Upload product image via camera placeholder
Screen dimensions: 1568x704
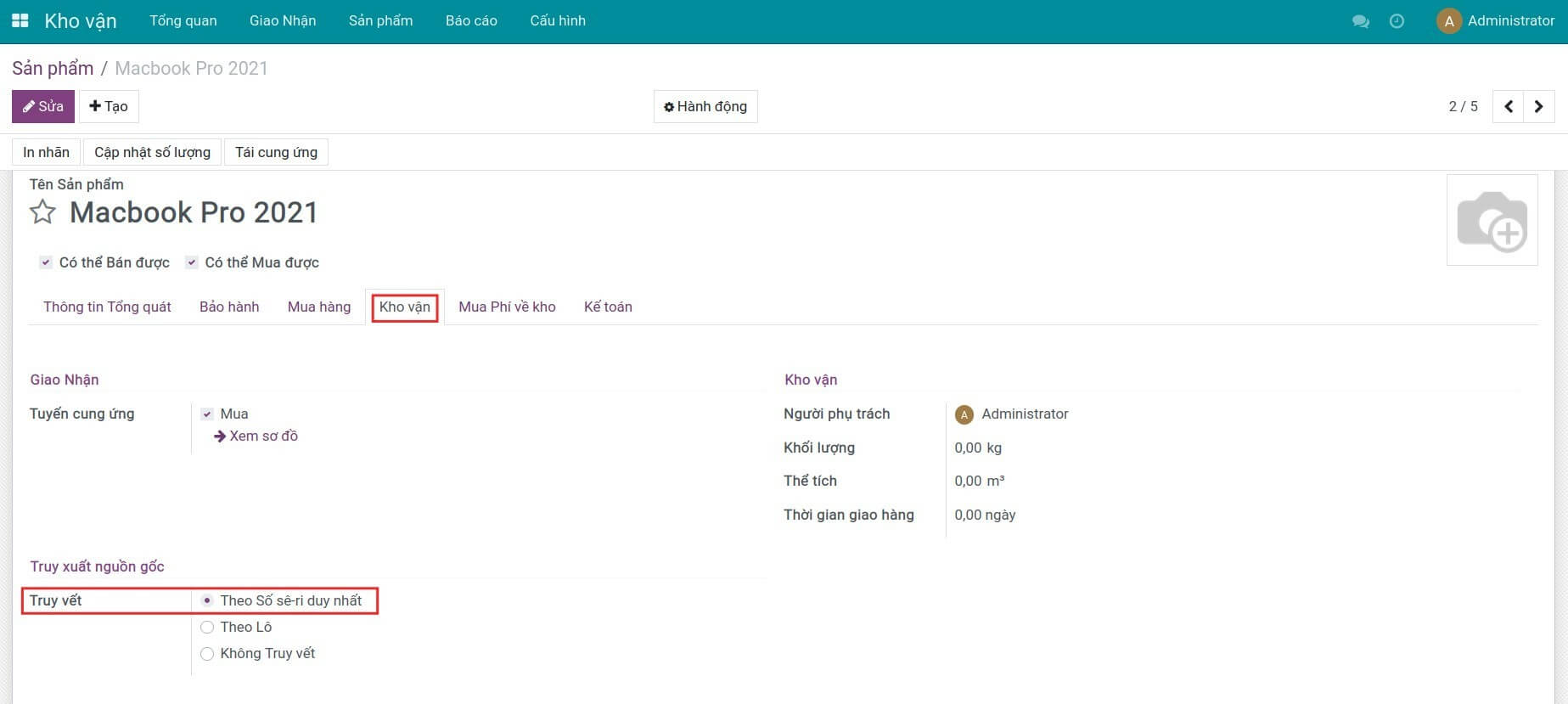(1492, 220)
